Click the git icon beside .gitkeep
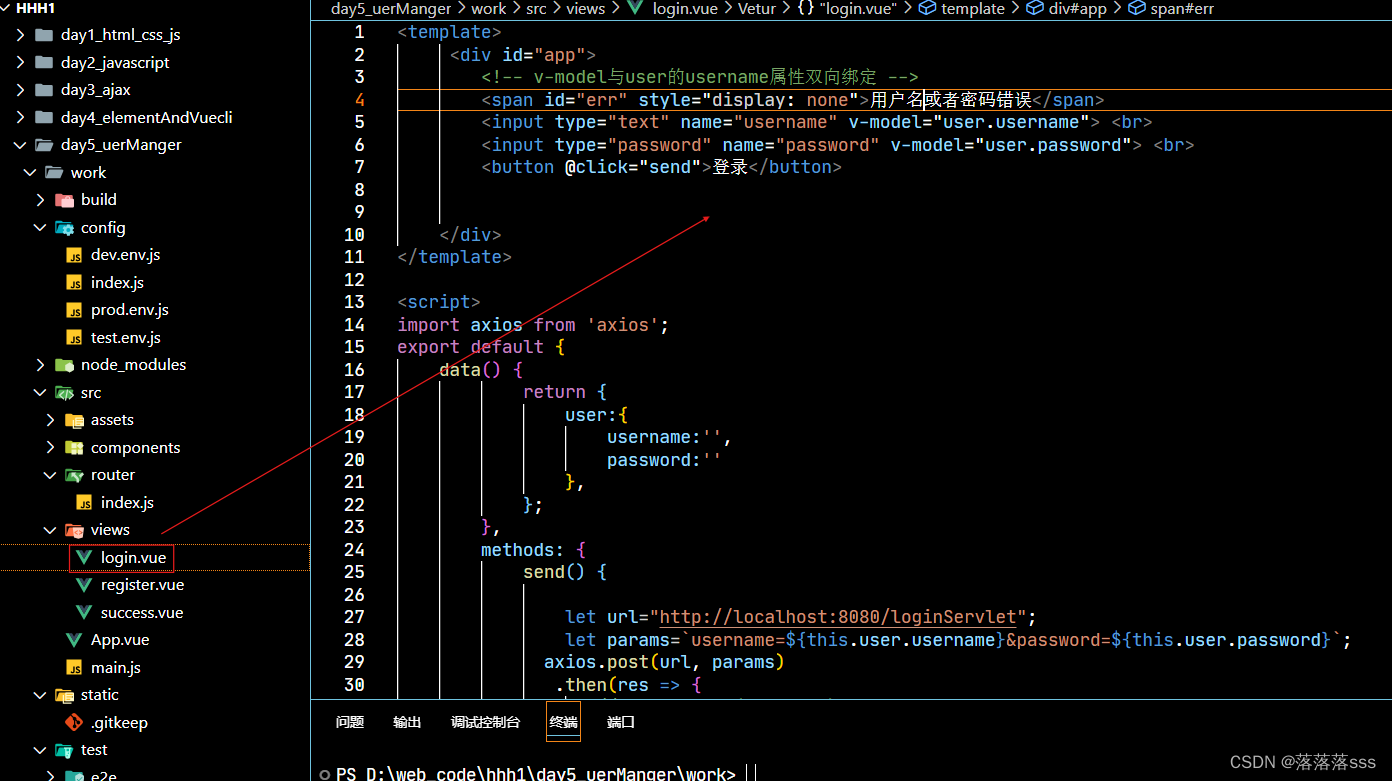This screenshot has width=1392, height=781. click(74, 722)
